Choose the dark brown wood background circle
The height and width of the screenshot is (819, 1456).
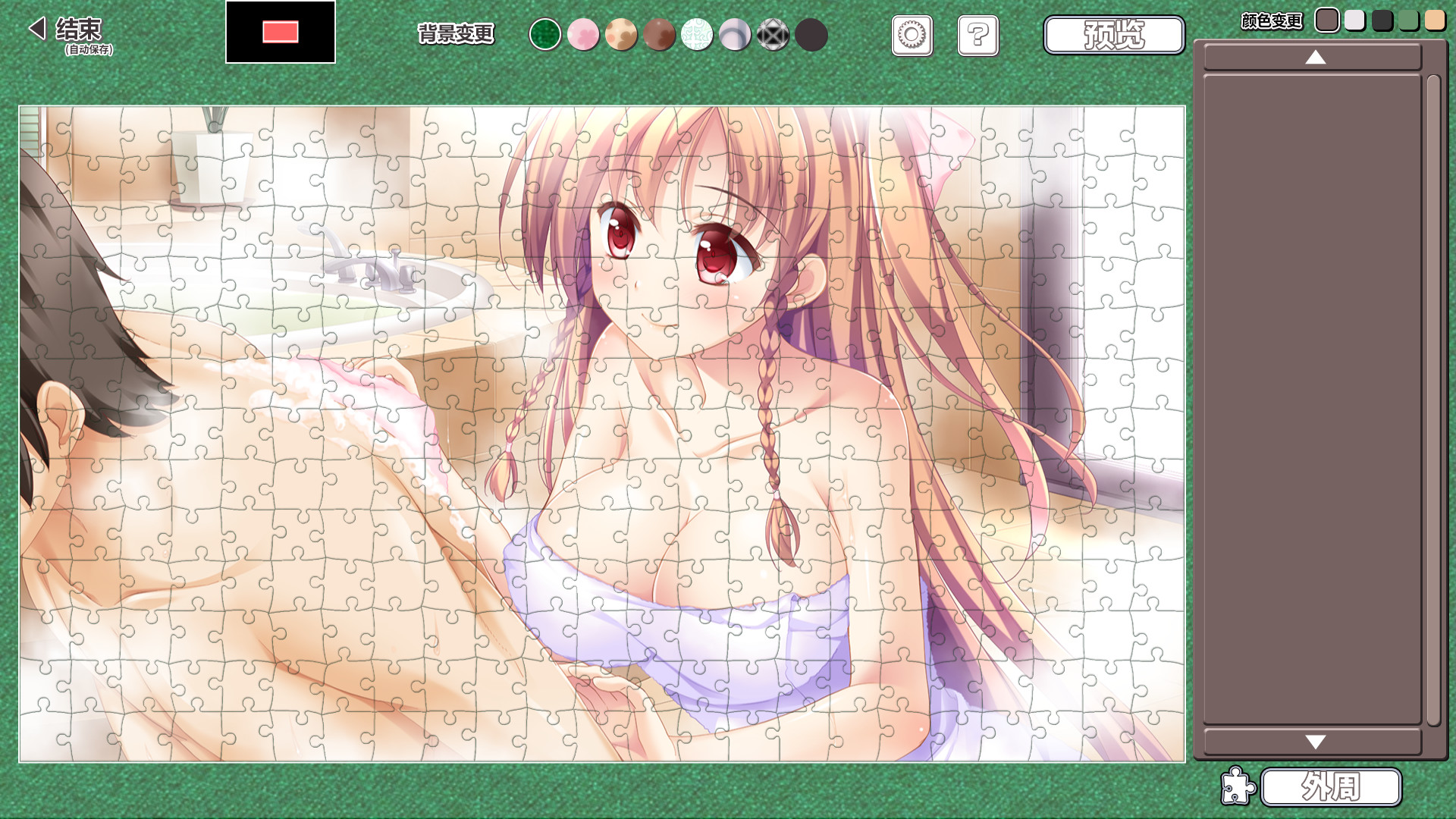658,35
